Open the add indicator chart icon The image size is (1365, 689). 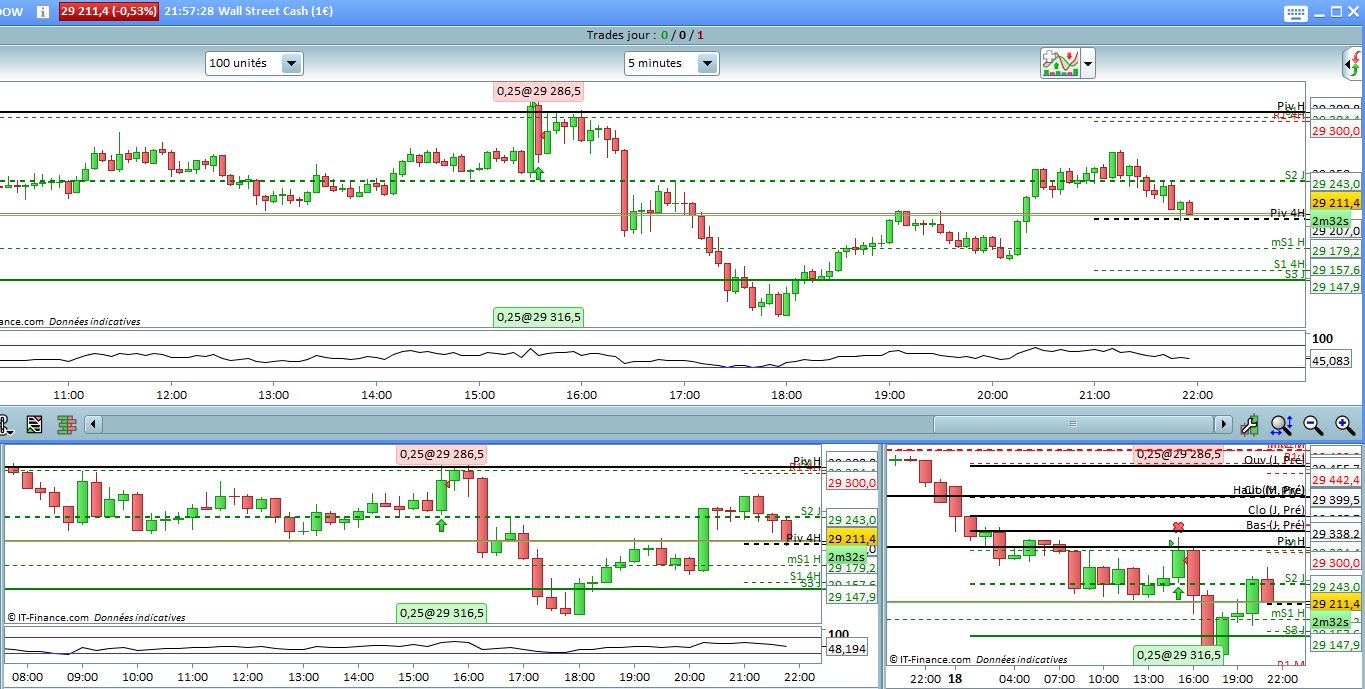(1059, 63)
